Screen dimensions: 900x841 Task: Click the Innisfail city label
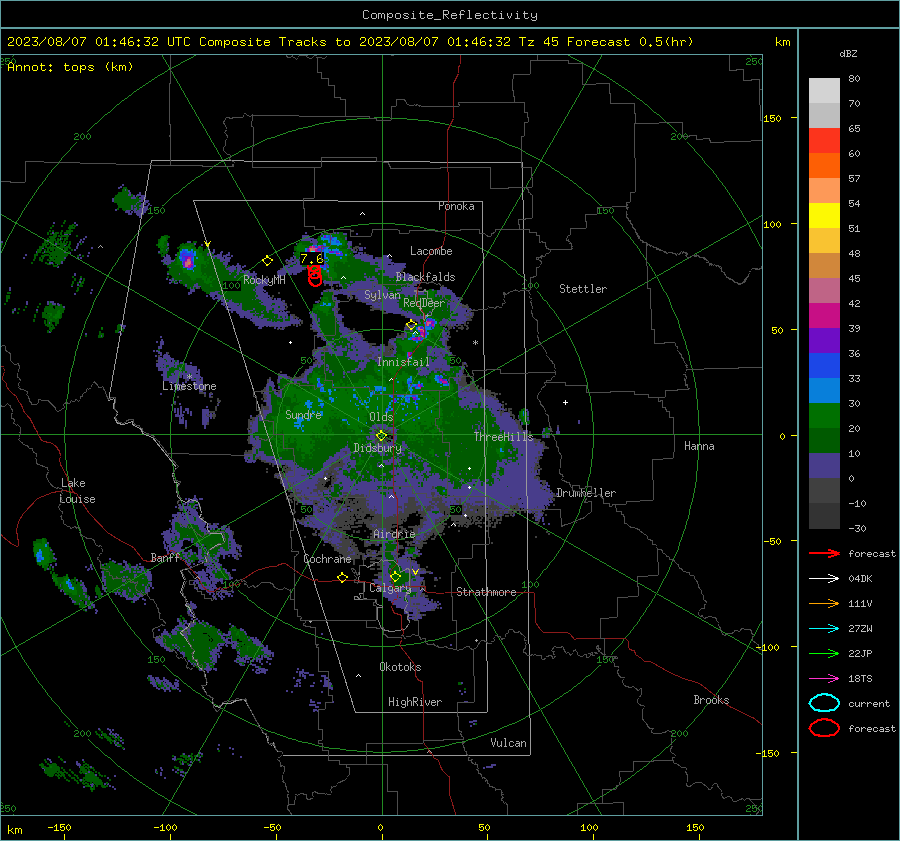(x=403, y=362)
